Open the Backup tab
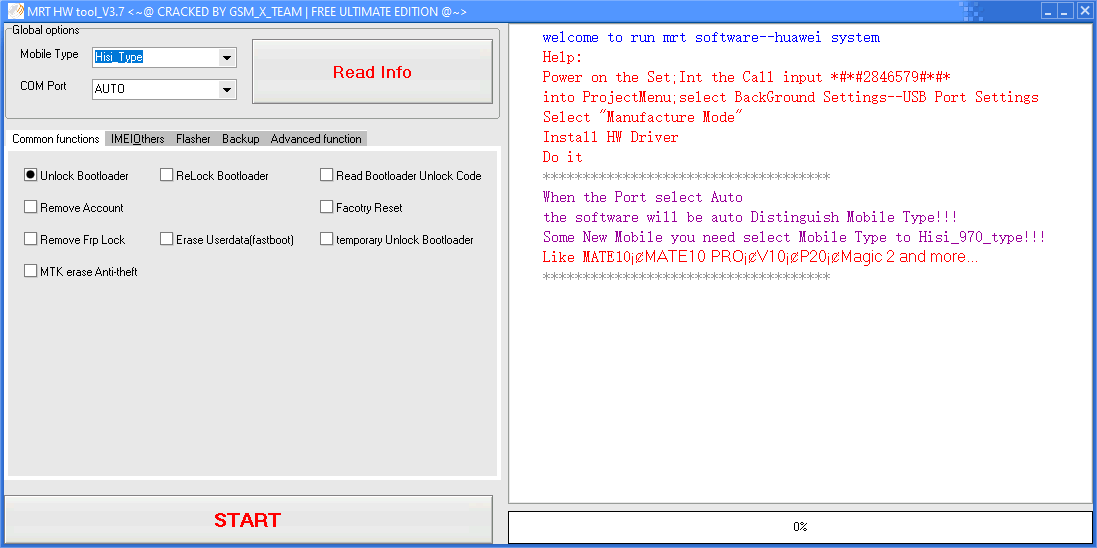The width and height of the screenshot is (1097, 548). [240, 139]
